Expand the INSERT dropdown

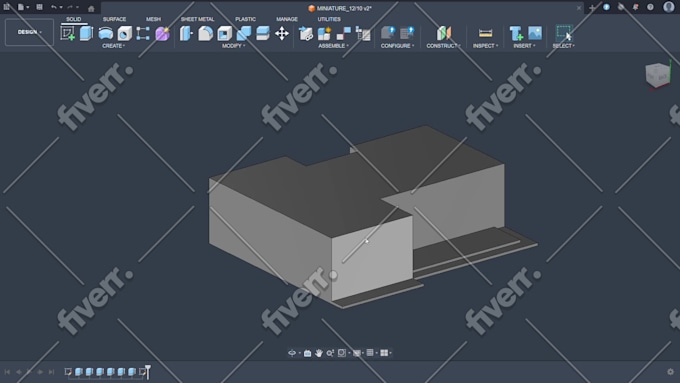pyautogui.click(x=524, y=46)
